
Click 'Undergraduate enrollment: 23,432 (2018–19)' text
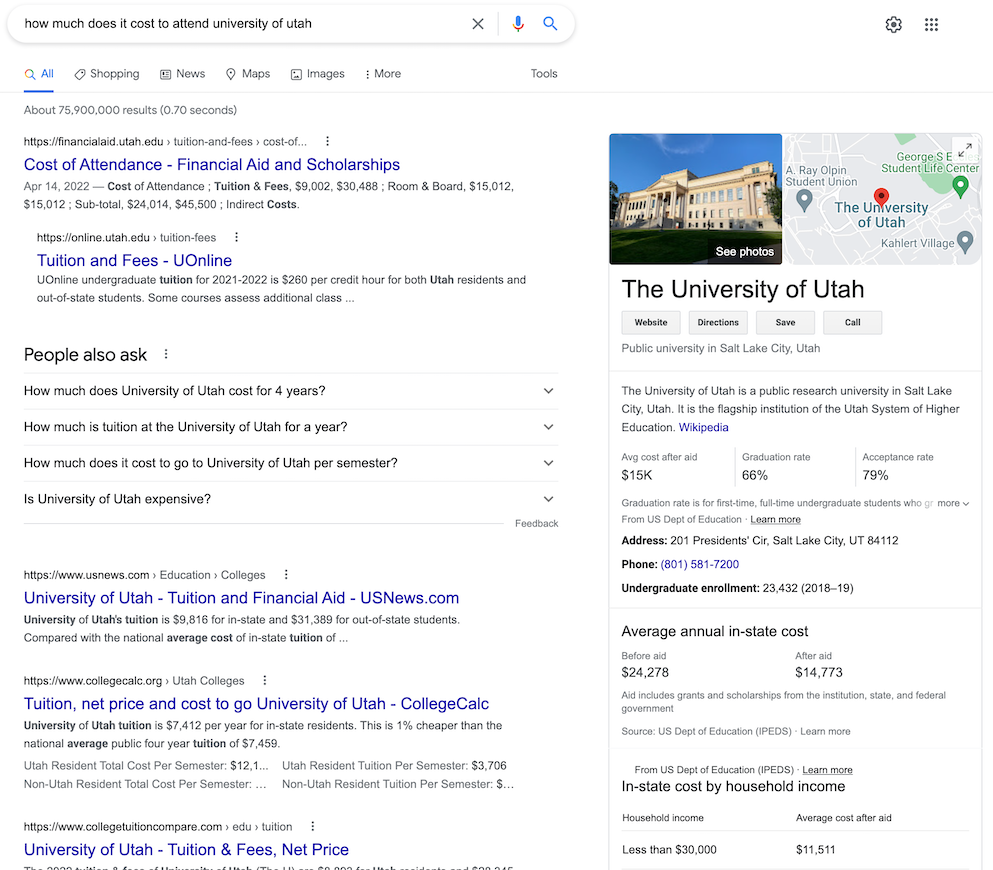pyautogui.click(x=737, y=588)
